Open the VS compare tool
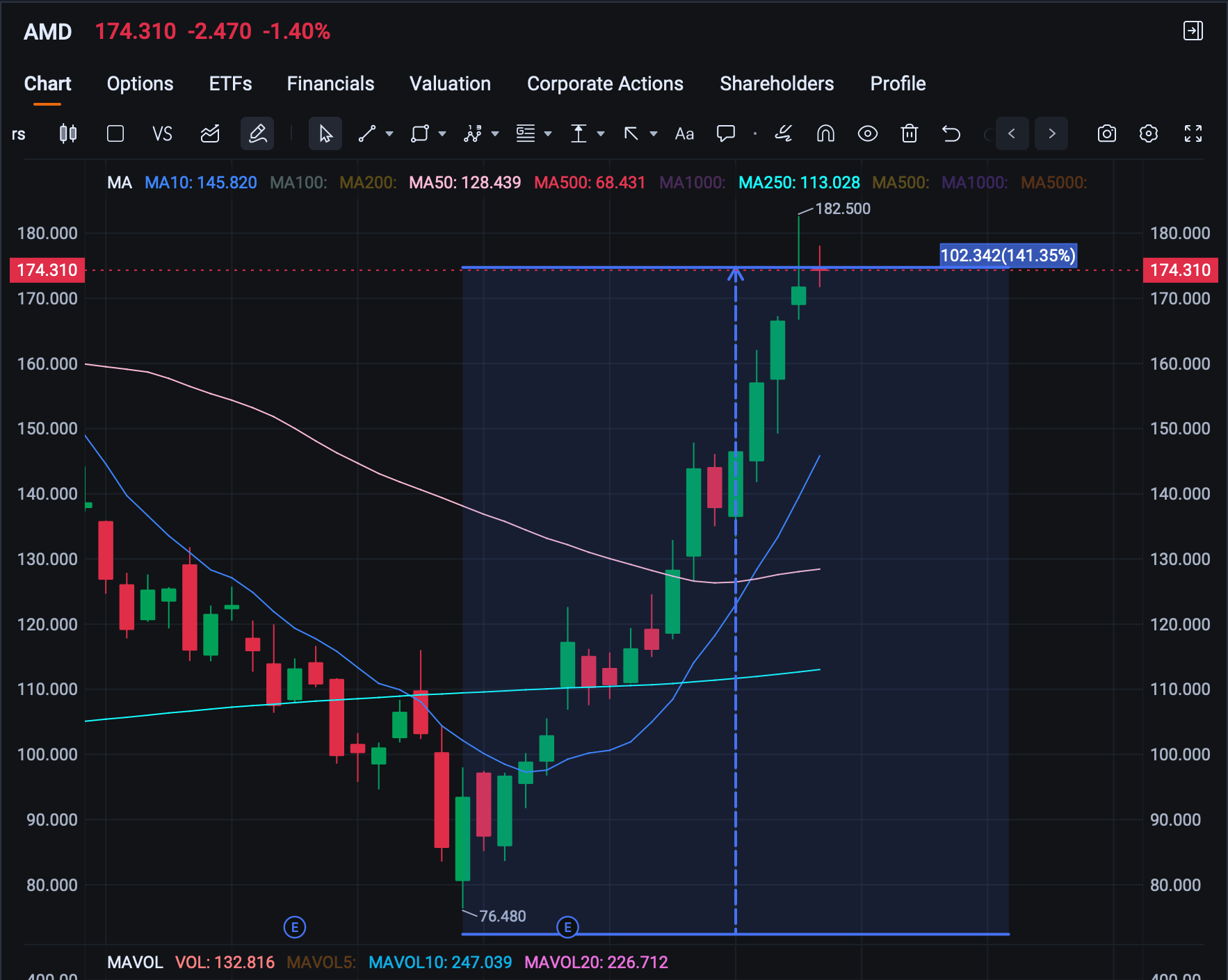Viewport: 1228px width, 980px height. pyautogui.click(x=162, y=133)
